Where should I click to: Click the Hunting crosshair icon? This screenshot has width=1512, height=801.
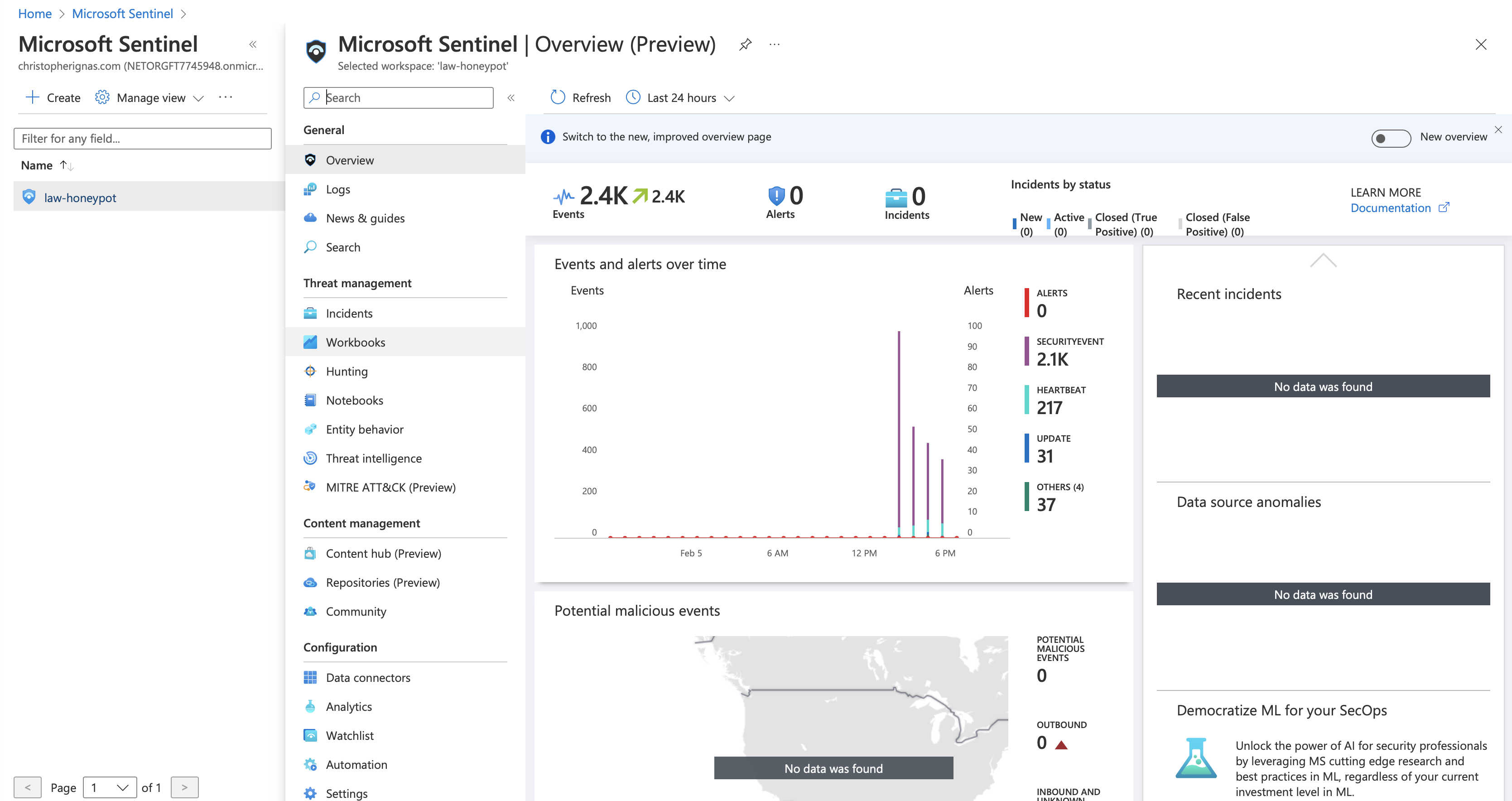coord(310,371)
